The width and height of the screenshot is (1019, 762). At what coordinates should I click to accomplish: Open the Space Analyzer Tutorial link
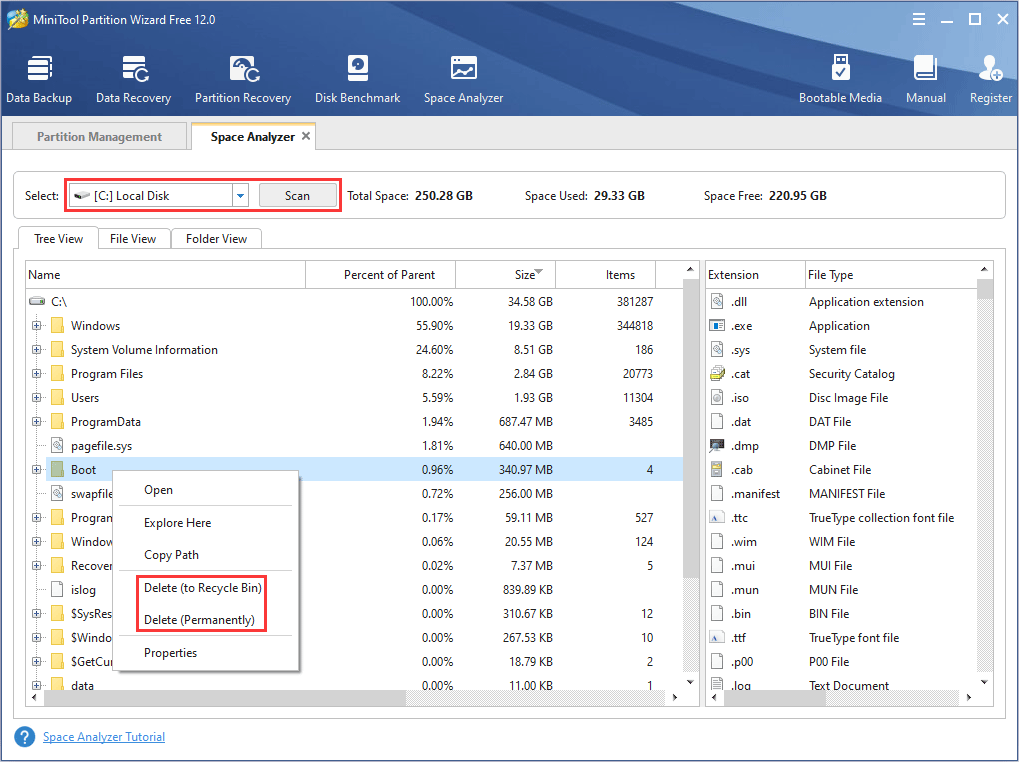[104, 737]
